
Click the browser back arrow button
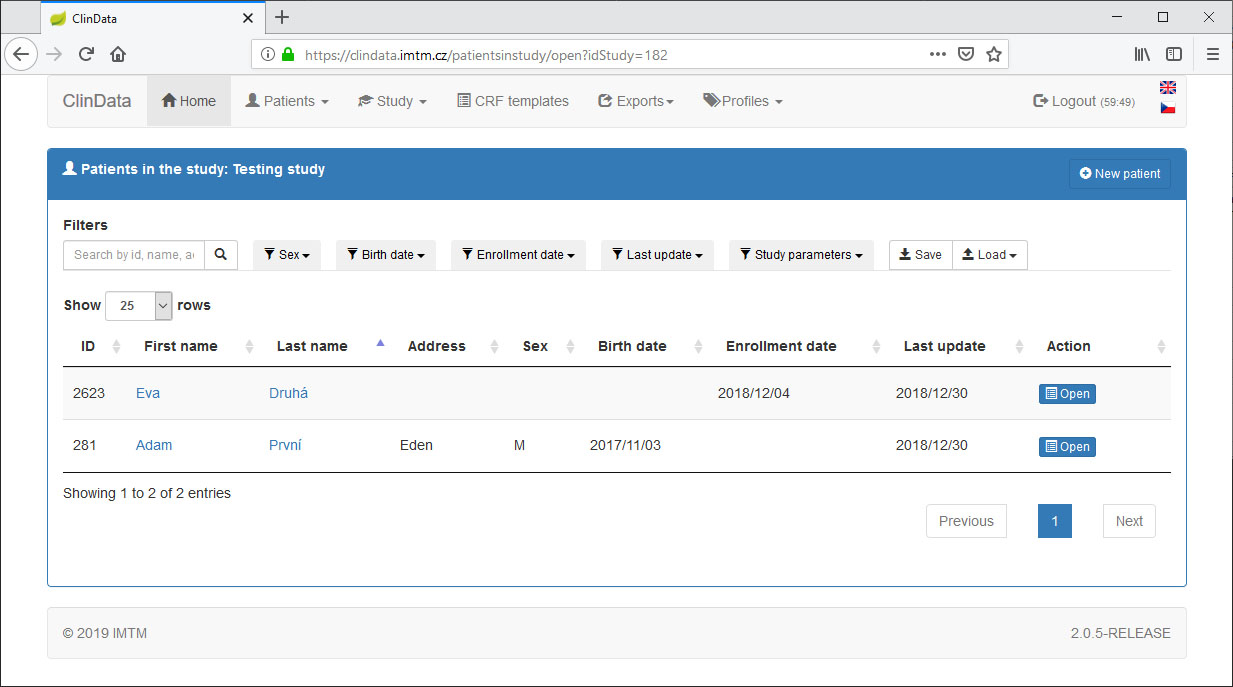[x=21, y=55]
